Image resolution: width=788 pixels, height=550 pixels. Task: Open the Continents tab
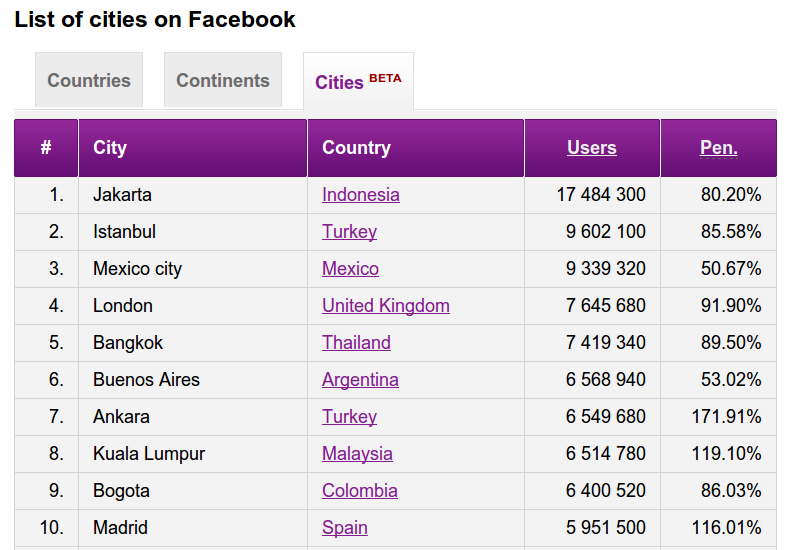(x=223, y=81)
